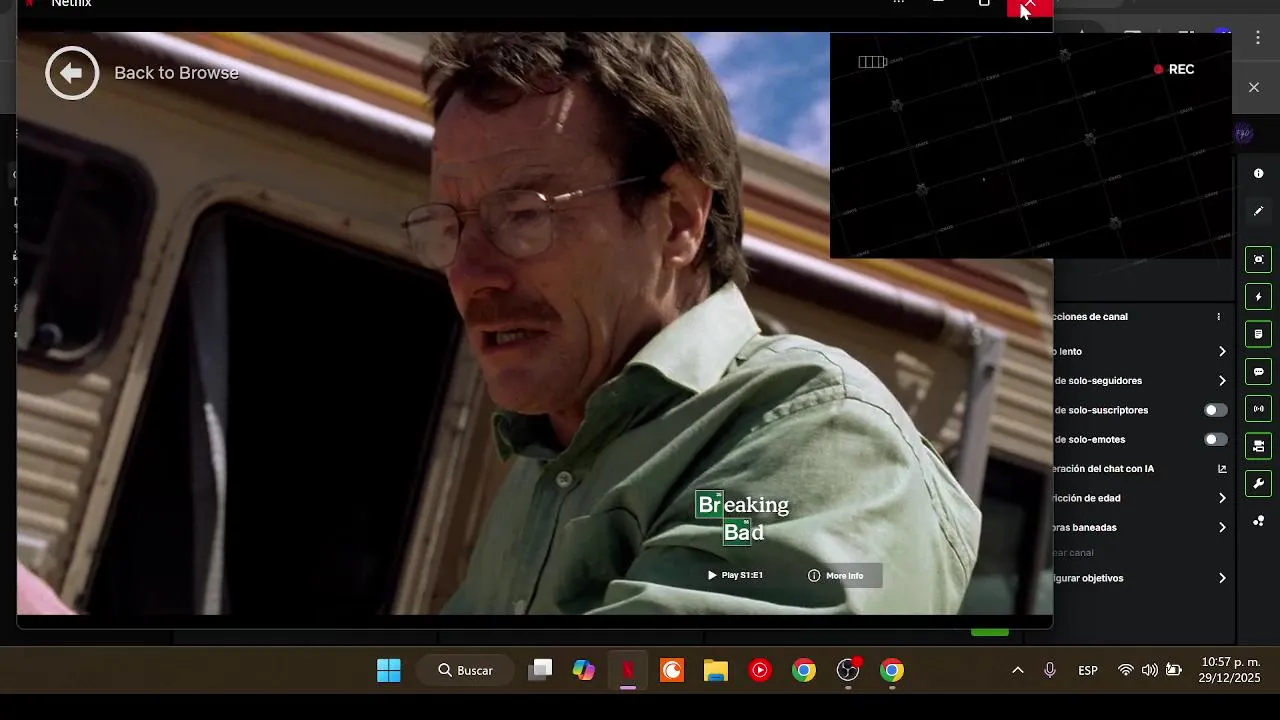Screen dimensions: 1280x720
Task: Expand the 'ras baneadas' row chevron
Action: (x=1222, y=527)
